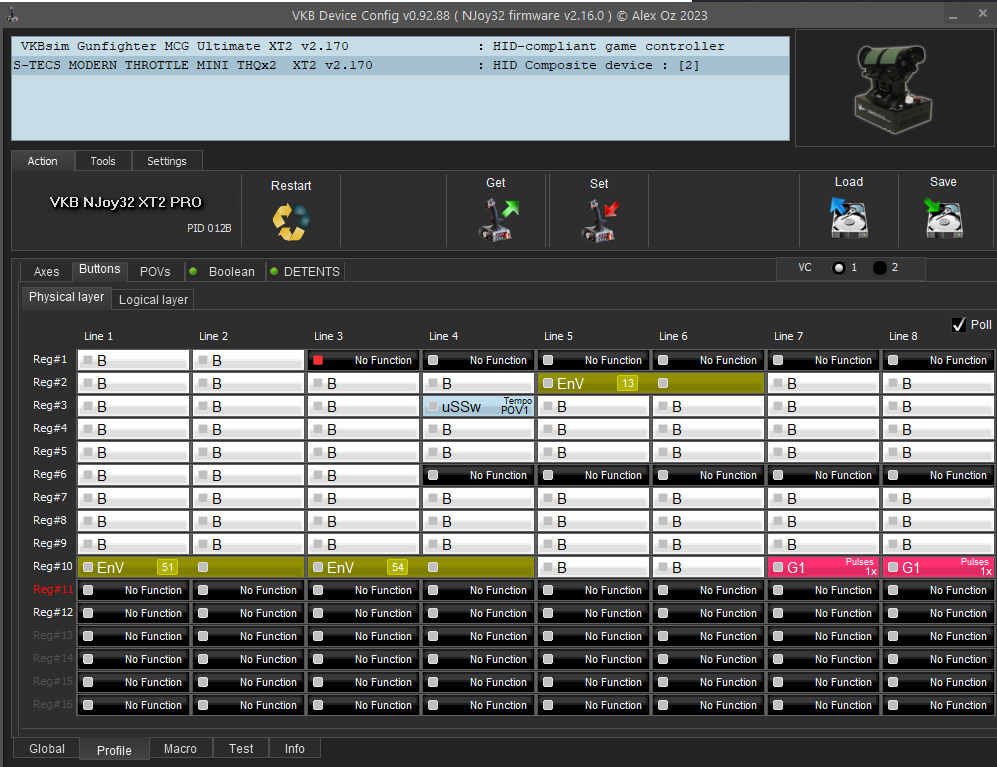Click the red Reg#11 row label

tap(53, 590)
